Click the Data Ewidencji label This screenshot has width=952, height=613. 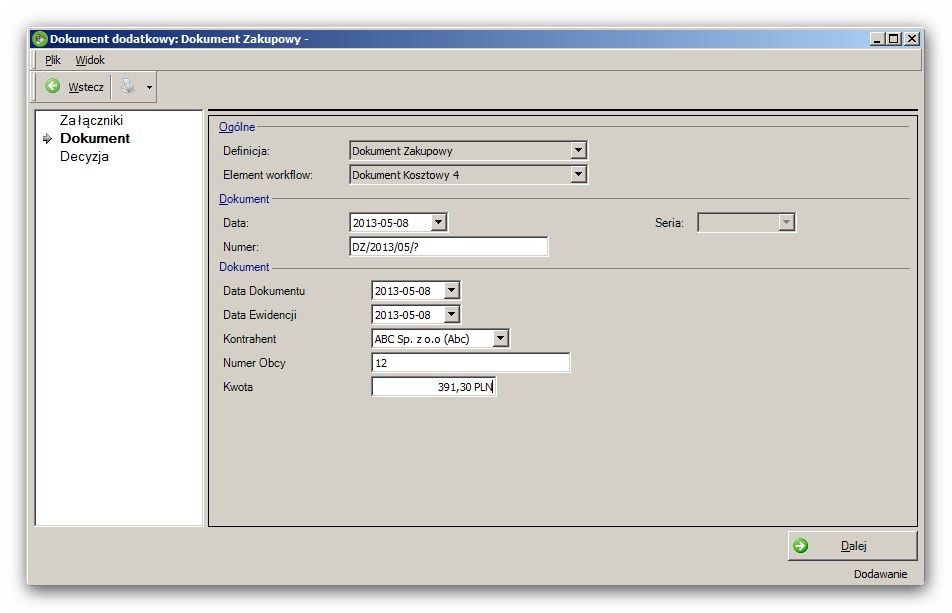[260, 315]
